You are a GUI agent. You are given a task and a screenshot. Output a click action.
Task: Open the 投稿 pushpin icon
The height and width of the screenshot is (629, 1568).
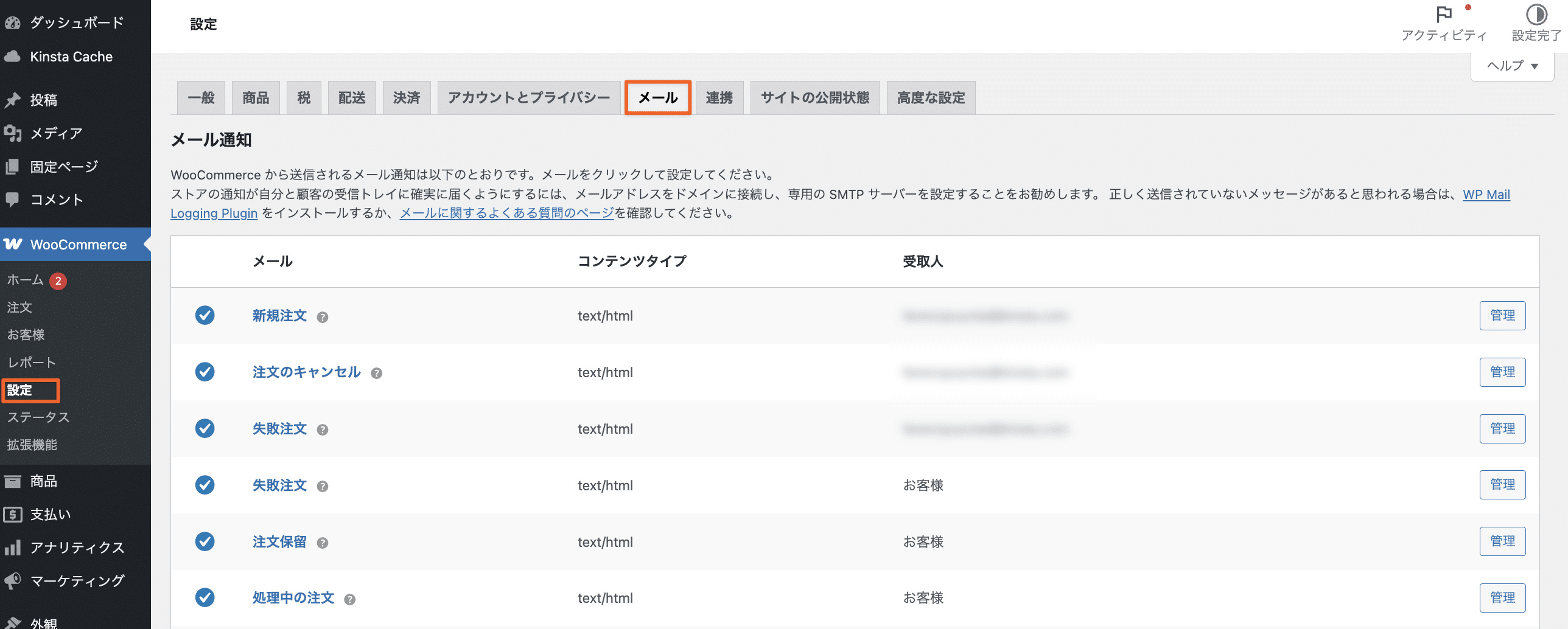13,99
